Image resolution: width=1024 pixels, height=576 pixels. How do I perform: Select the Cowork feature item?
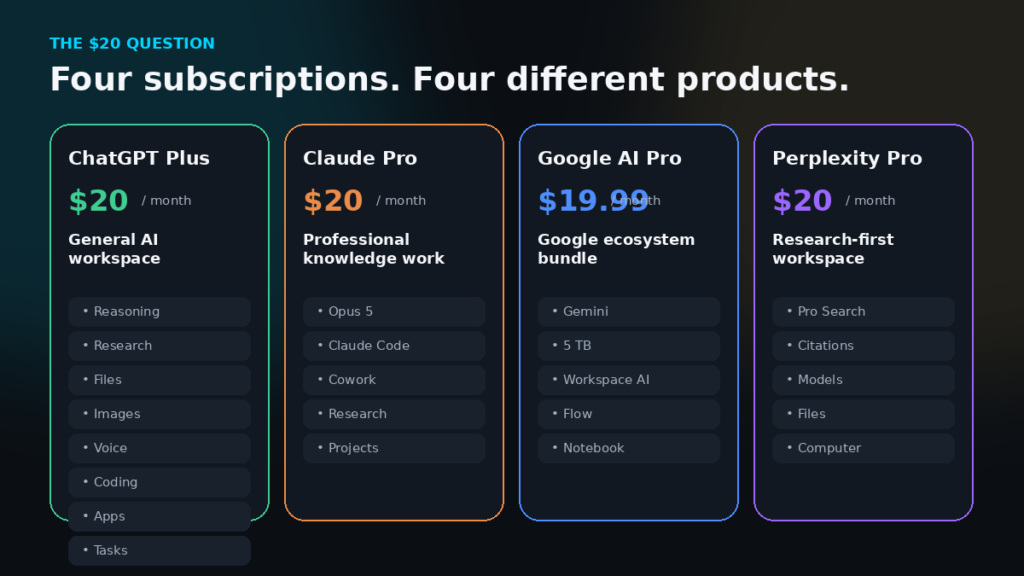tap(394, 379)
